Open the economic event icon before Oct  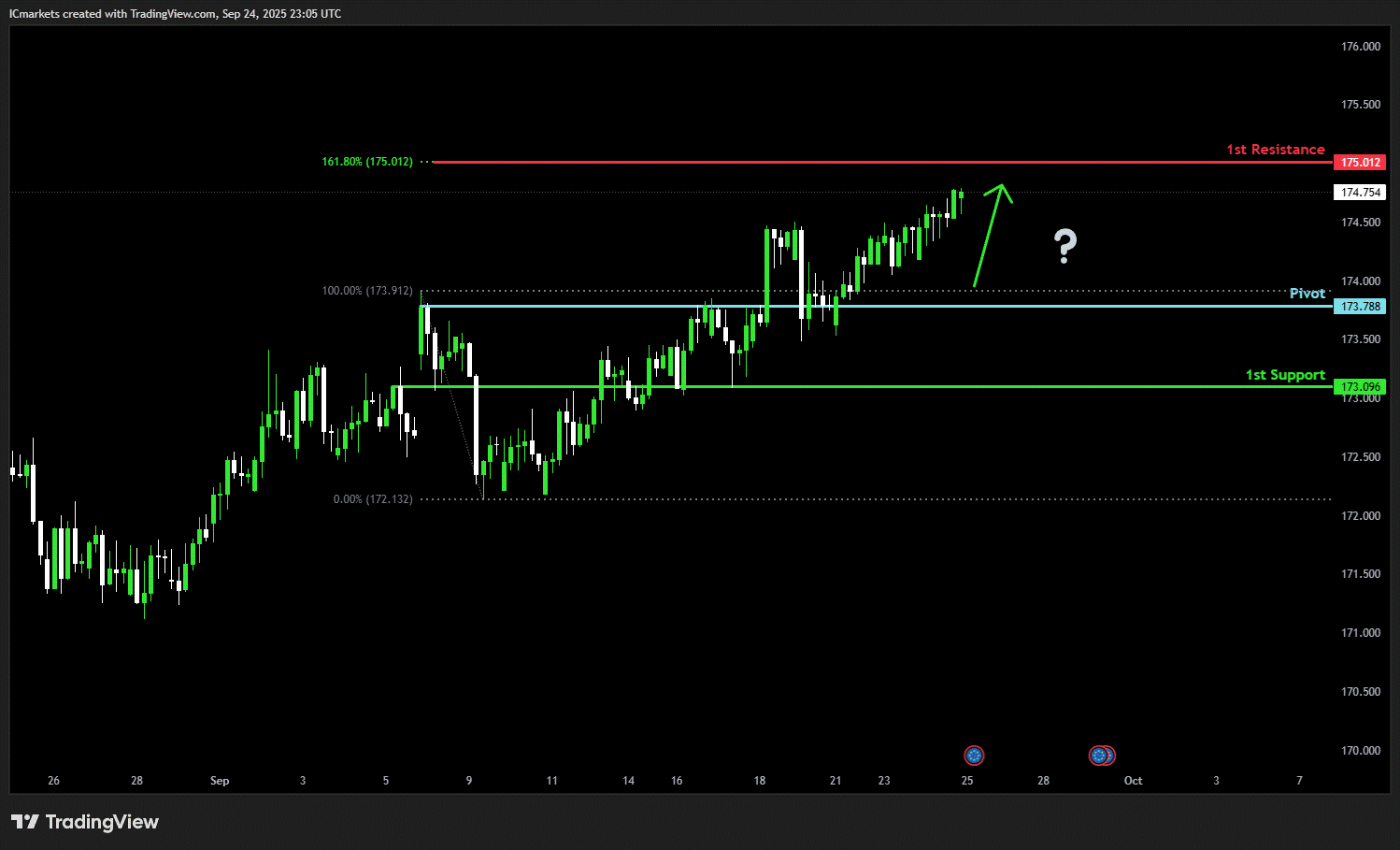(x=1101, y=755)
